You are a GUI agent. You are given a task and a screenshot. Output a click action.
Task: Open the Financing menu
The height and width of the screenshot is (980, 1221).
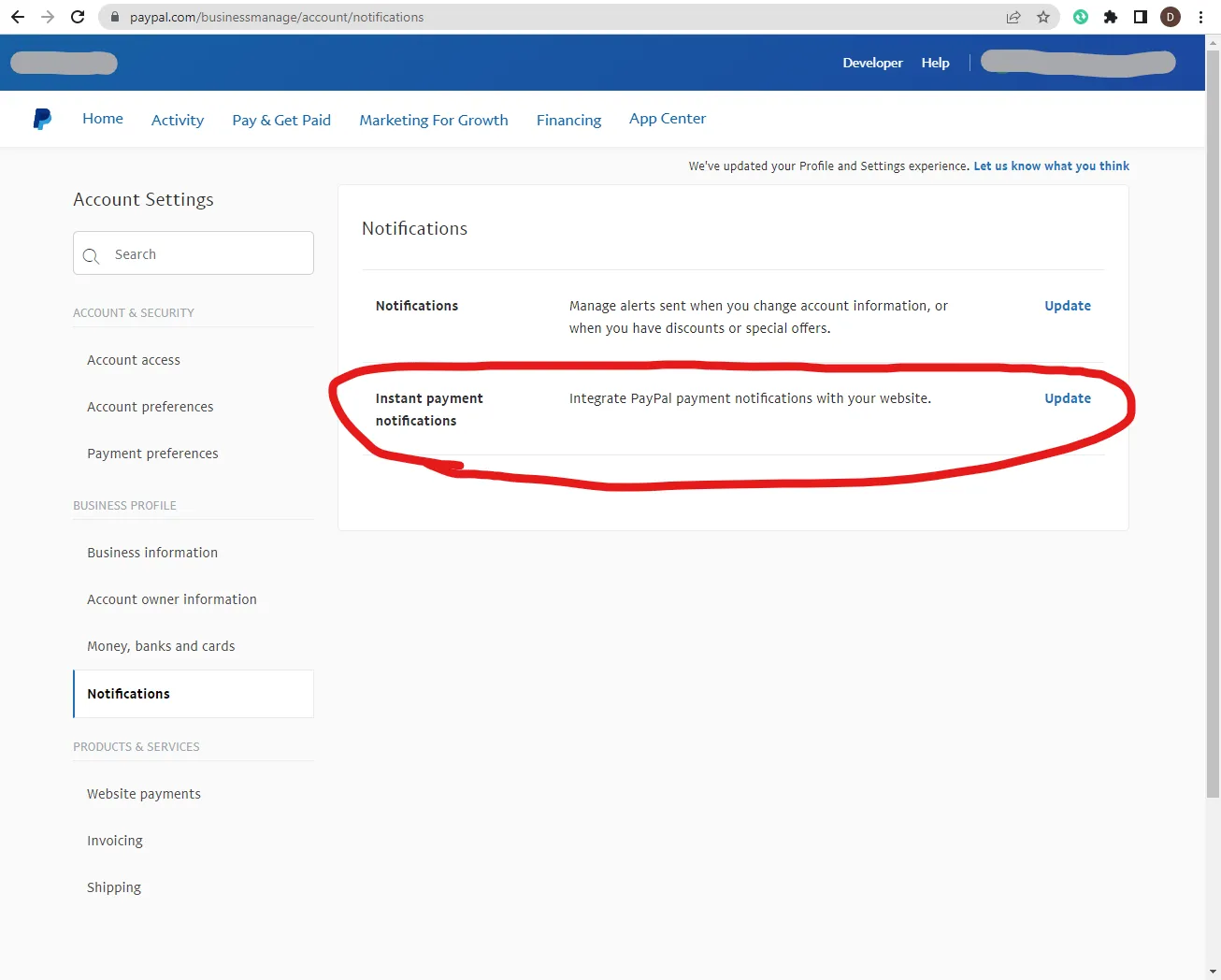(568, 120)
